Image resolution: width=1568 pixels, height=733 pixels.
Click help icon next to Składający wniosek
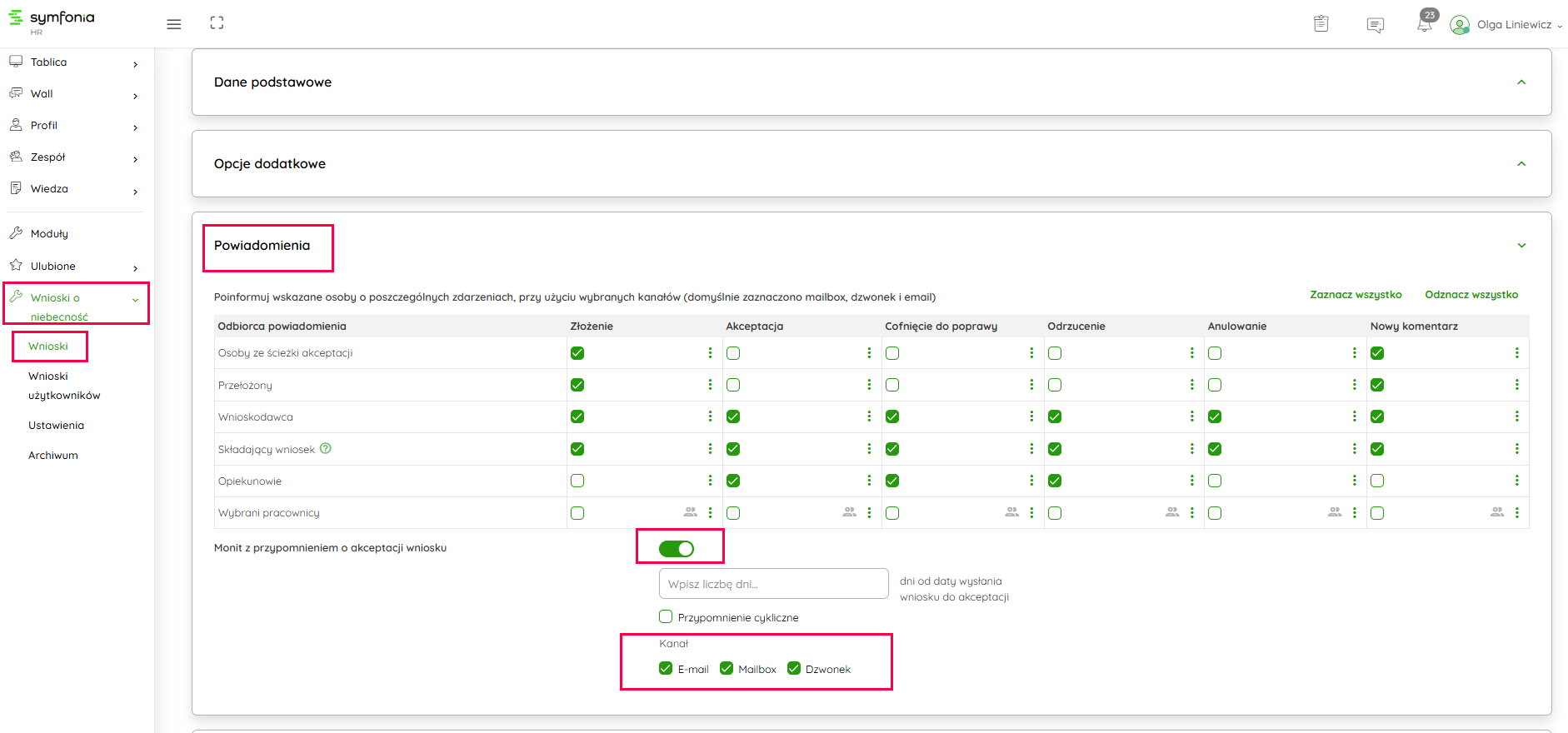(326, 448)
